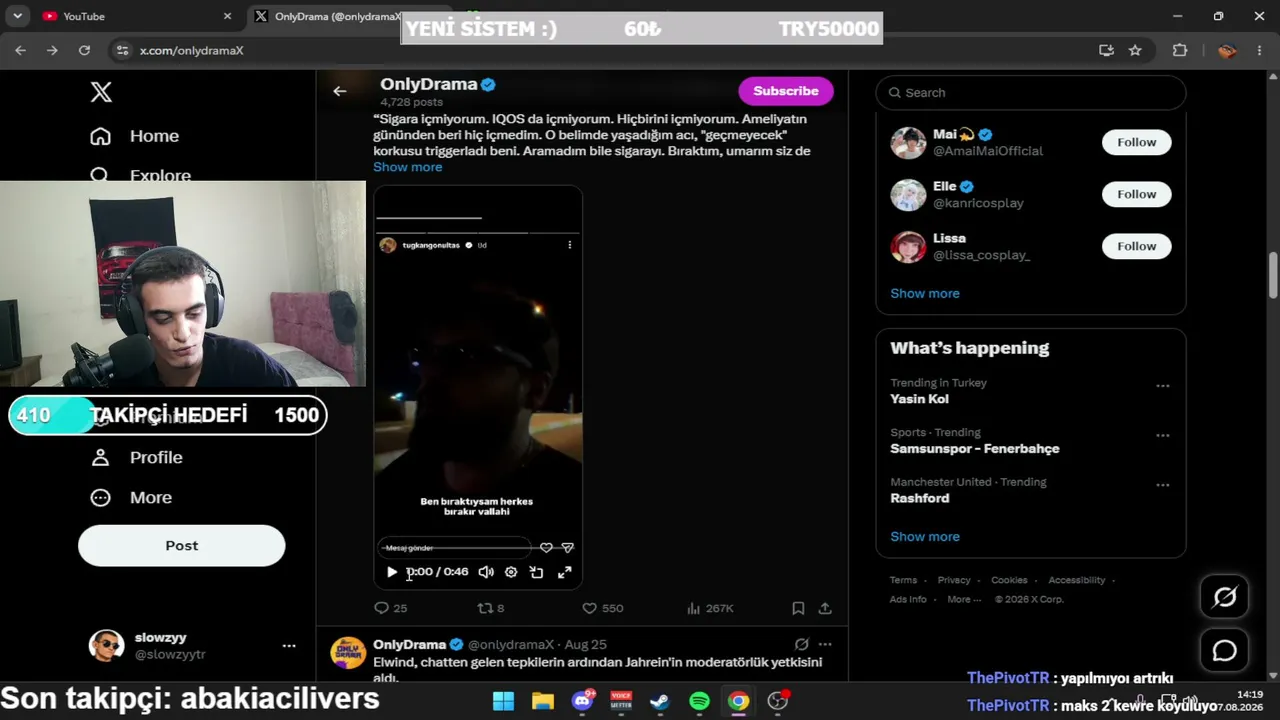The width and height of the screenshot is (1280, 720).
Task: Open options for Samsunspor - Fenerbahçe trend
Action: (1163, 436)
